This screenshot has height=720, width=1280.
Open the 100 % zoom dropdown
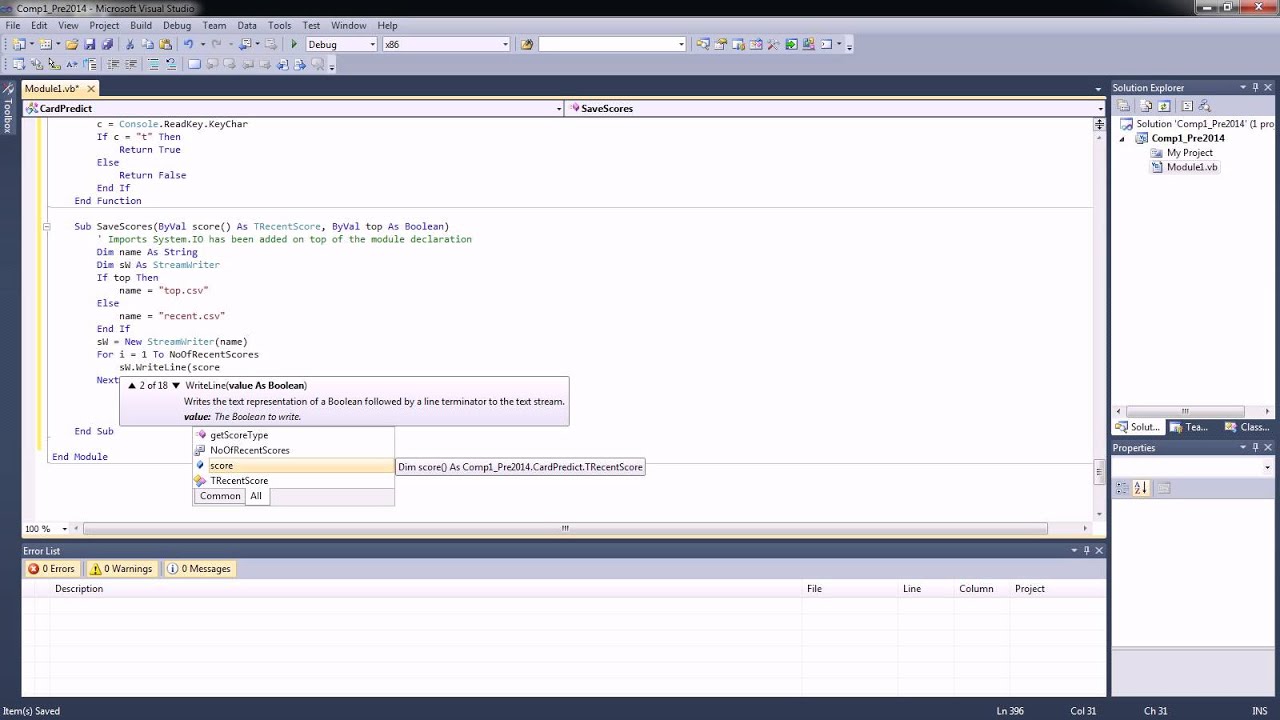tap(64, 529)
